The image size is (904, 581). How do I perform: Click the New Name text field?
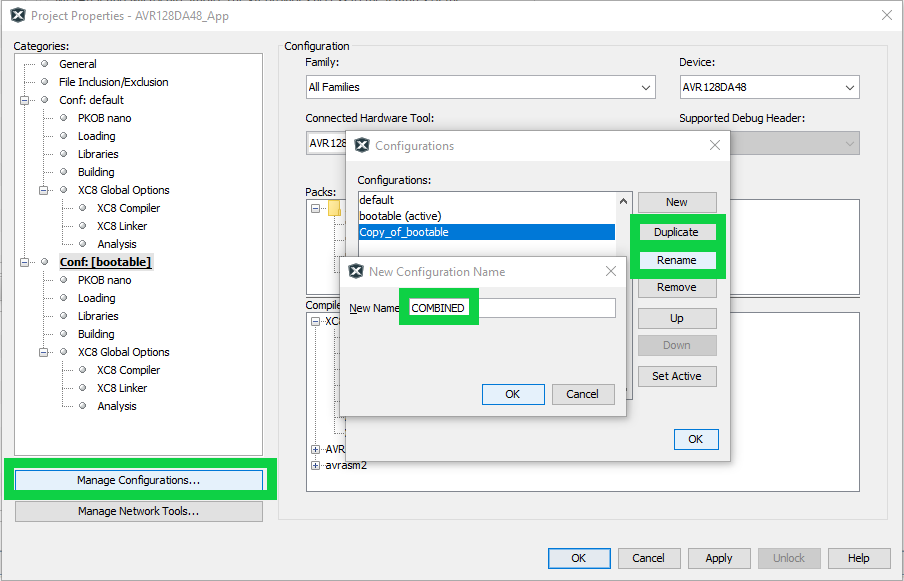510,308
